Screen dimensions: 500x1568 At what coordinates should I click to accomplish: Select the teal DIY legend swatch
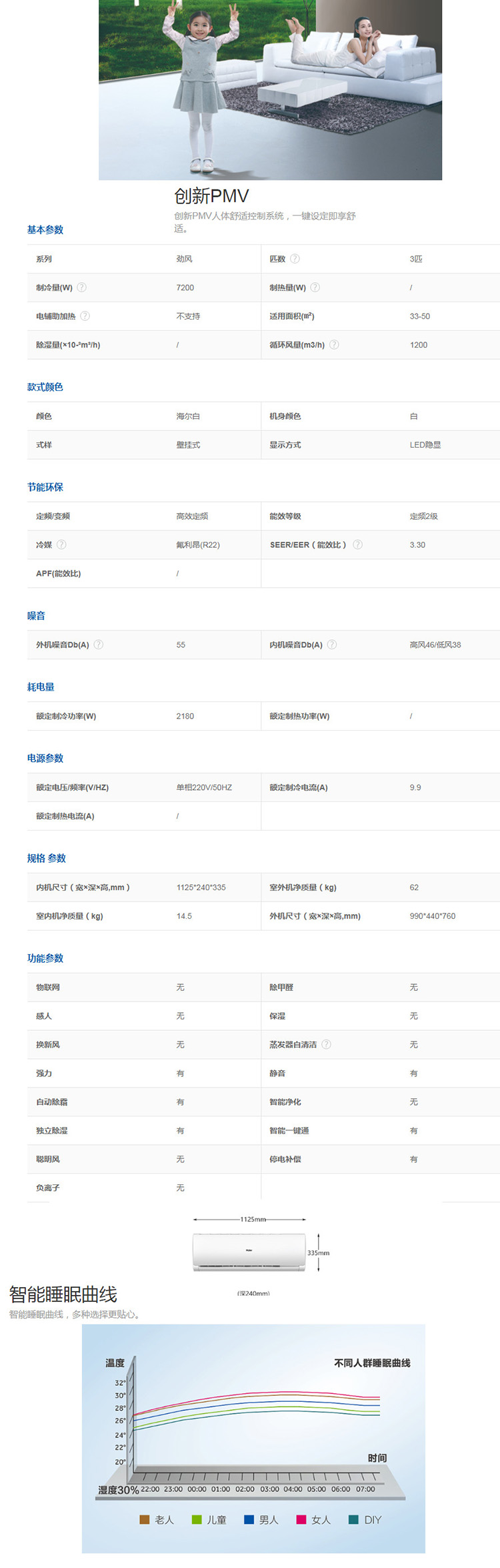point(353,1519)
